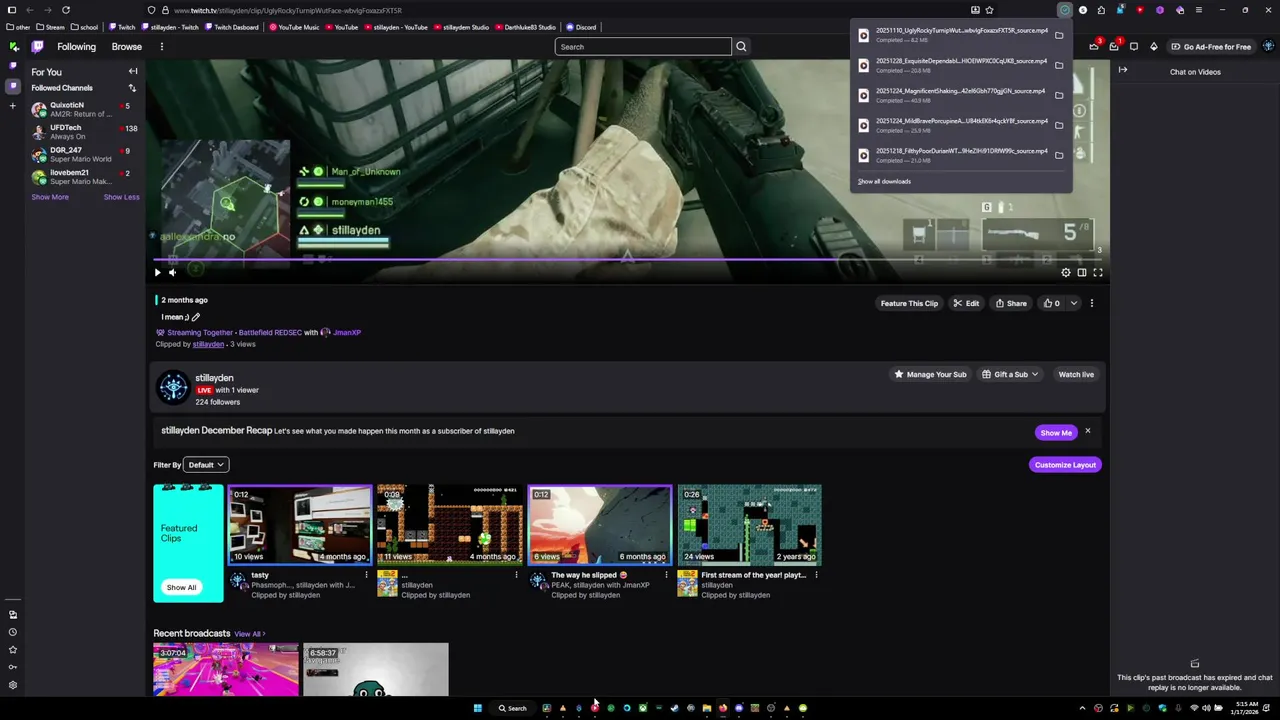Open Twitch notifications inbox icon
Viewport: 1280px width, 720px height.
click(1114, 47)
